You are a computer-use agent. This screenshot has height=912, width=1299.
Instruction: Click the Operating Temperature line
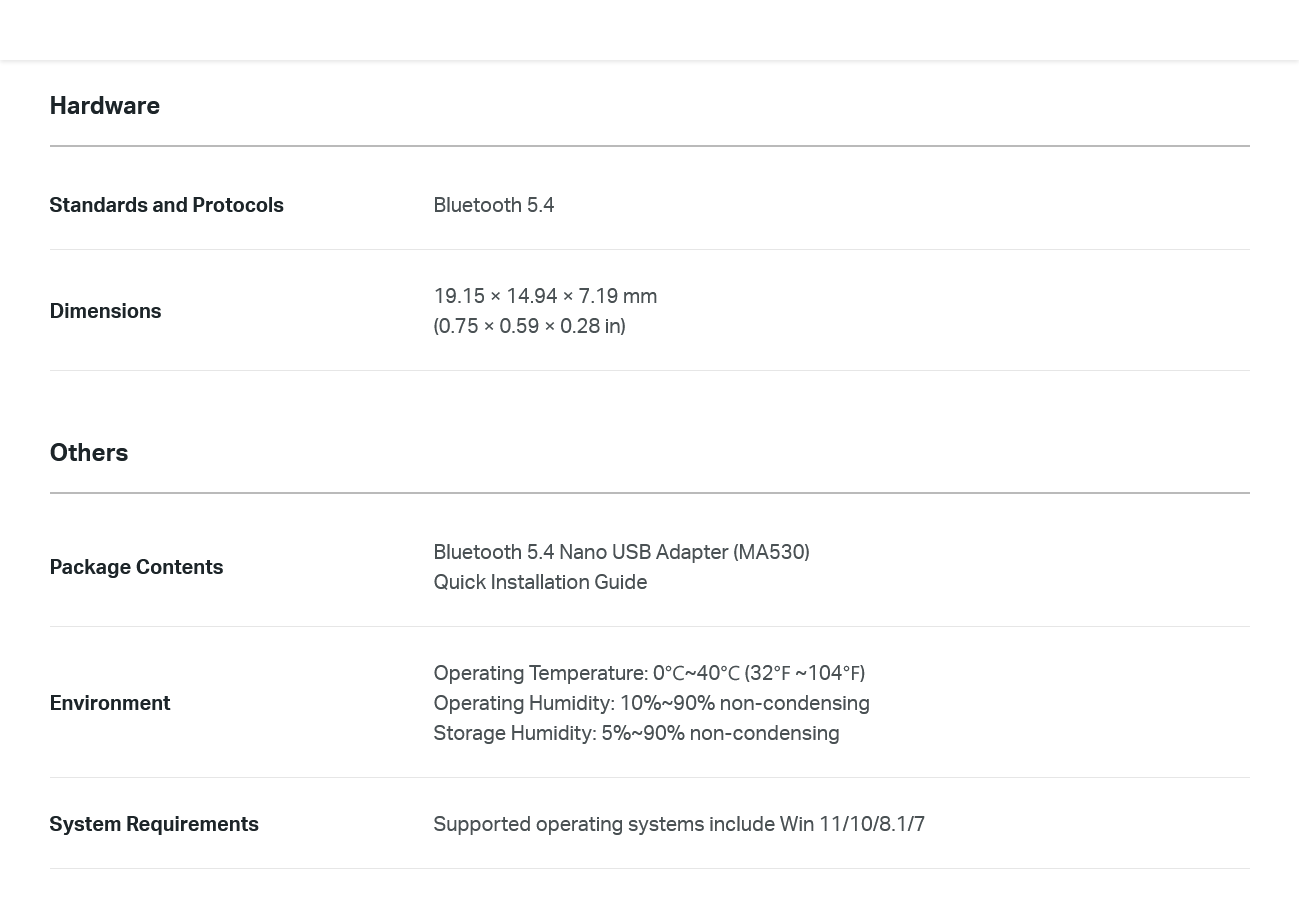[649, 673]
